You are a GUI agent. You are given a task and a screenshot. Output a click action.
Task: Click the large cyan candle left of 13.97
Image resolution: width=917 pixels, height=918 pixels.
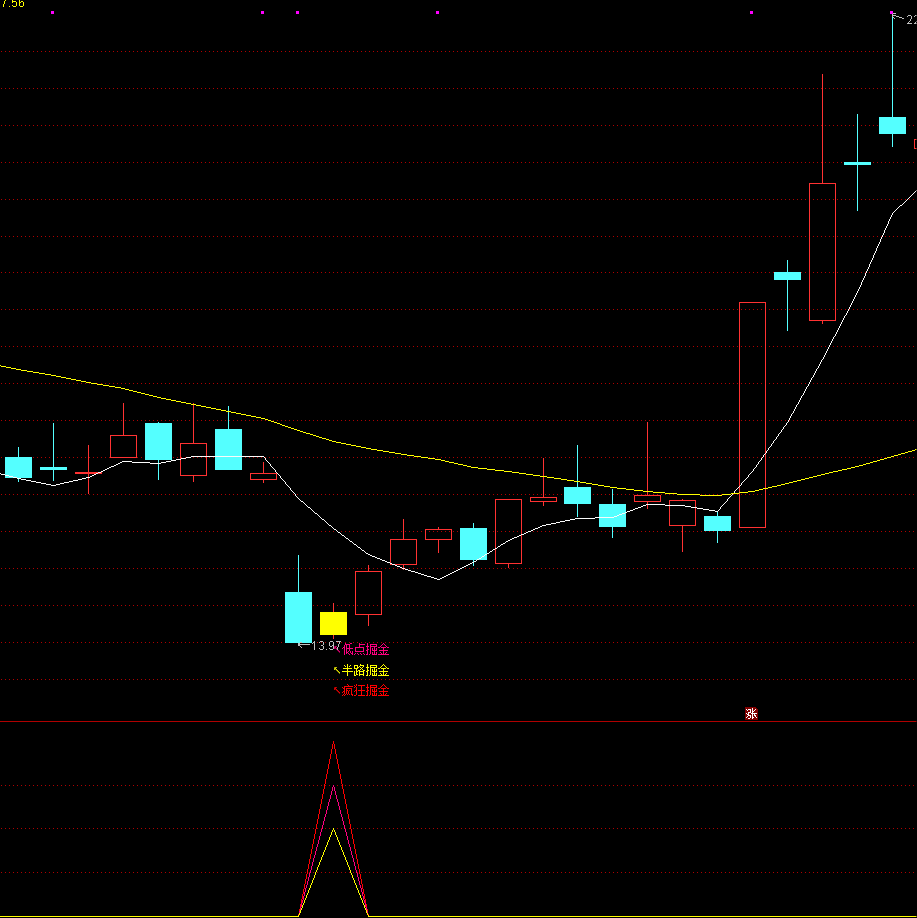[298, 617]
